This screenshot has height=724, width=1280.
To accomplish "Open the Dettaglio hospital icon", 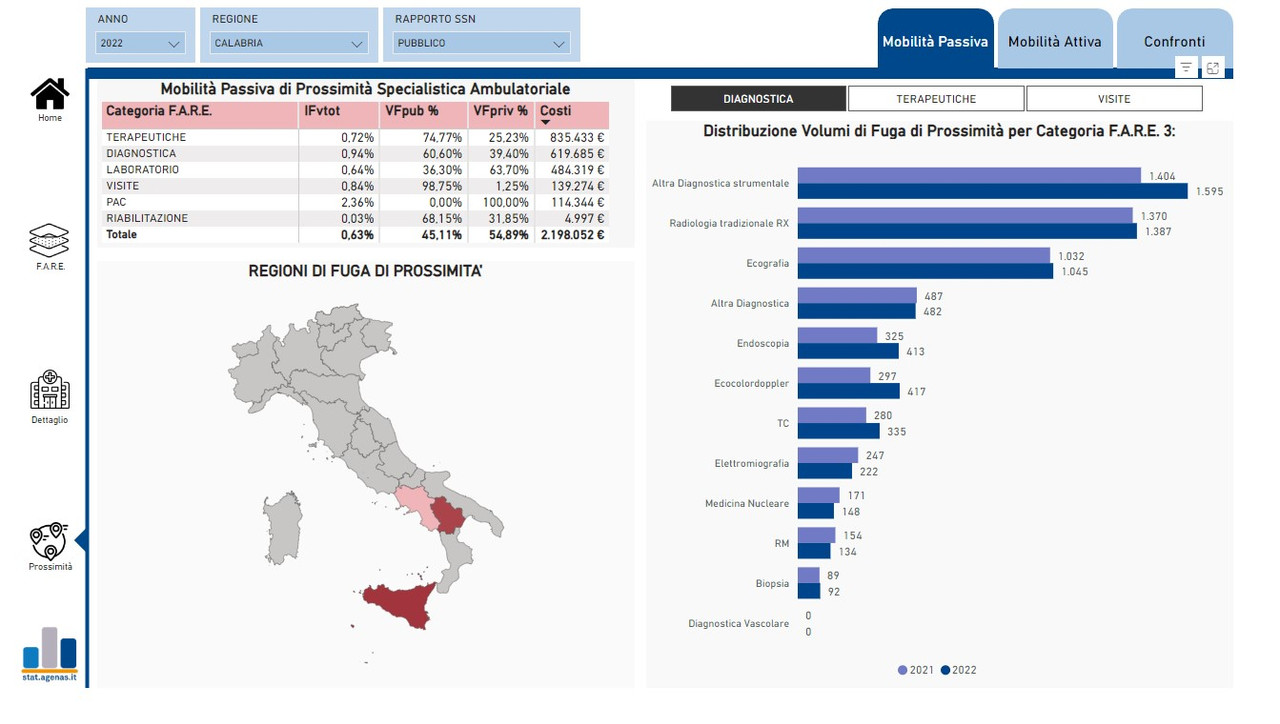I will 49,390.
